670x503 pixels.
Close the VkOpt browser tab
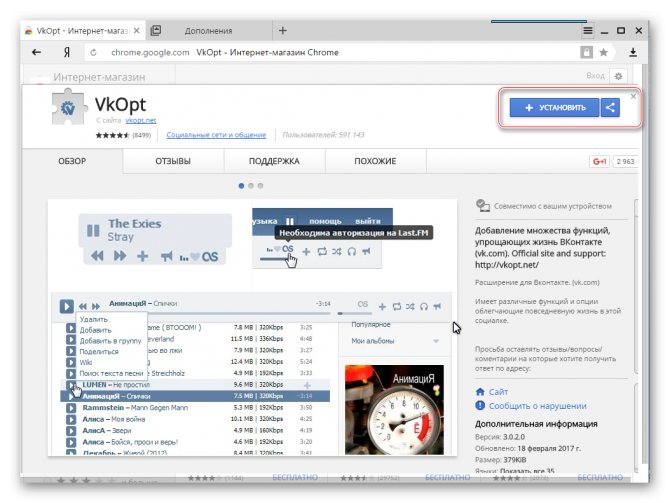[136, 30]
